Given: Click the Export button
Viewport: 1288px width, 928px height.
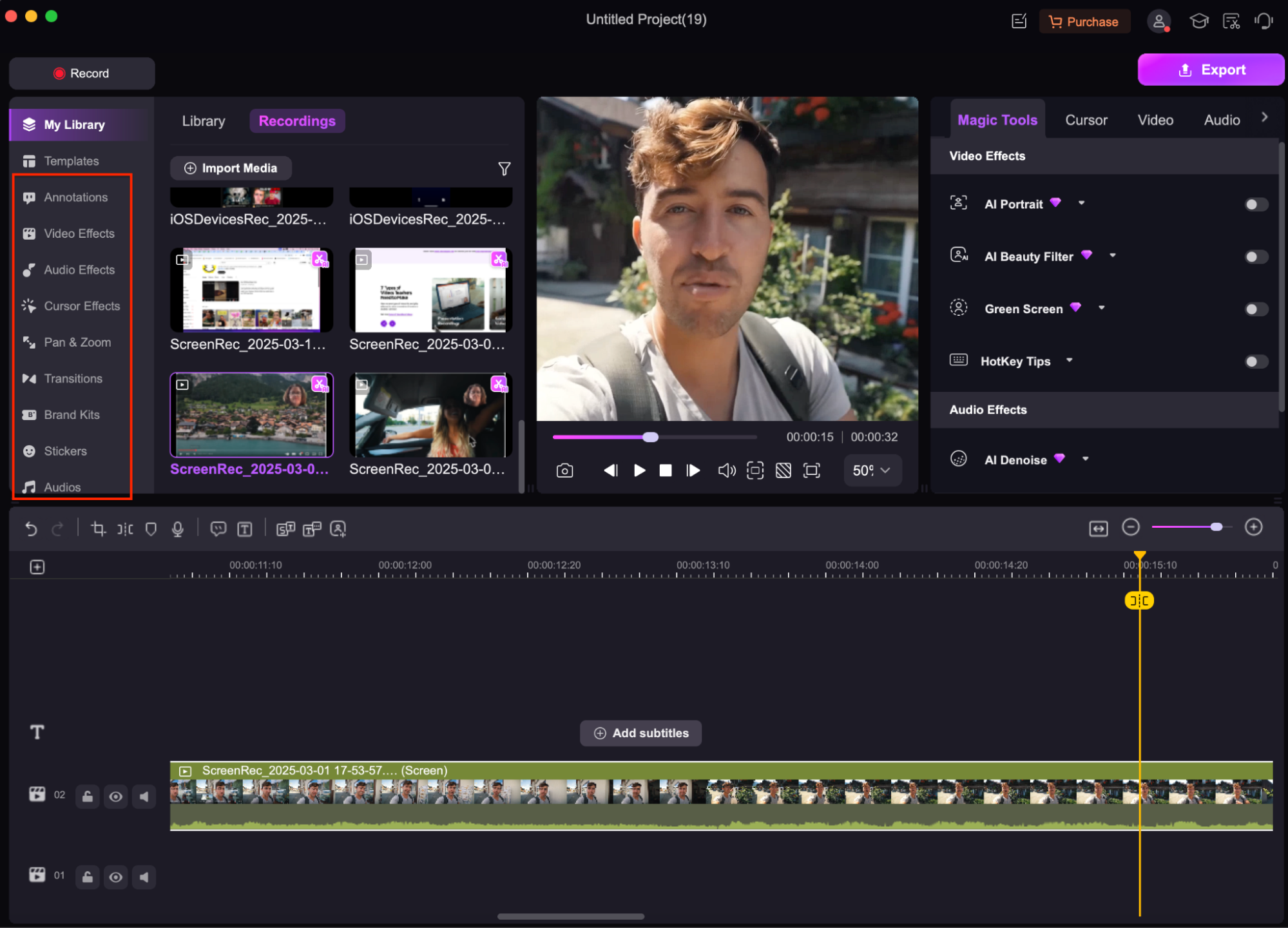Looking at the screenshot, I should [x=1211, y=70].
